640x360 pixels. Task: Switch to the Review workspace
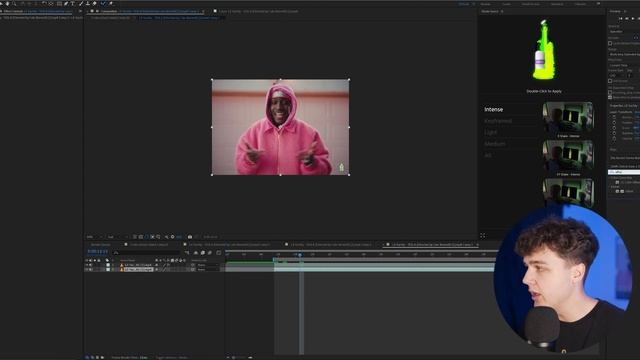[485, 4]
